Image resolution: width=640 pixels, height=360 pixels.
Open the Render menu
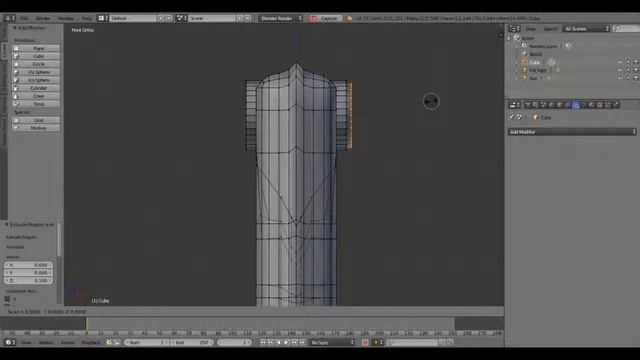coord(43,18)
